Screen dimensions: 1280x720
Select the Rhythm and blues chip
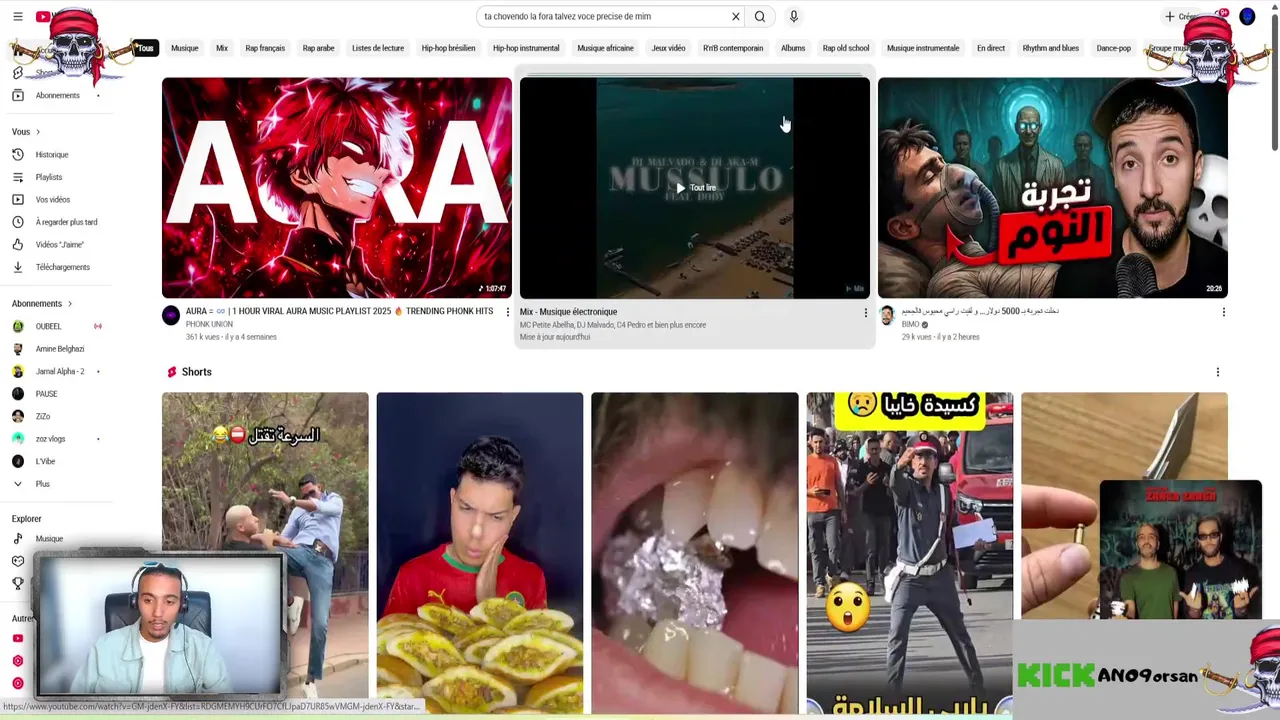pyautogui.click(x=1050, y=48)
